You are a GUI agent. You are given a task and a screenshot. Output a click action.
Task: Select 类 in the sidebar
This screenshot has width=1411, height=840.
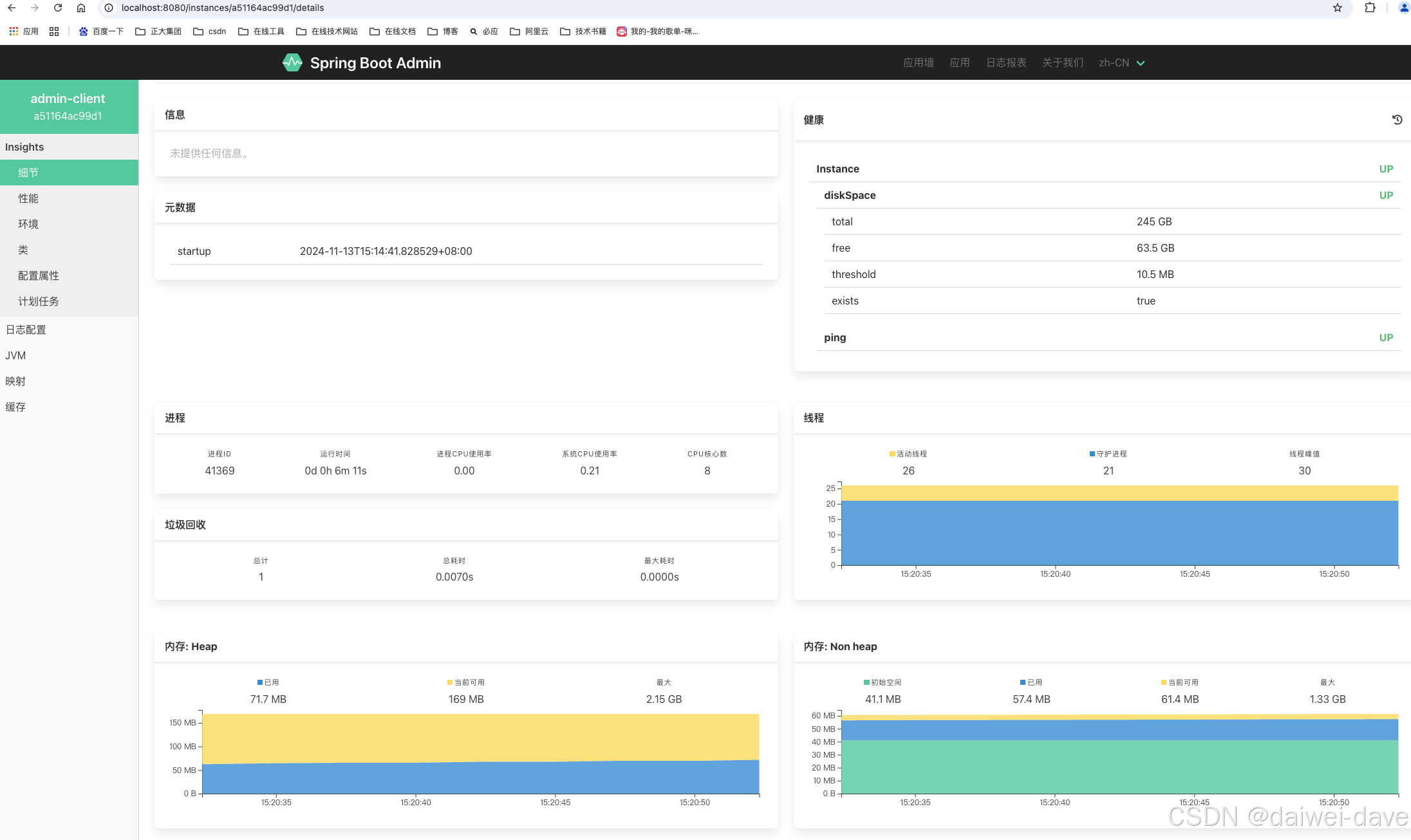tap(69, 250)
